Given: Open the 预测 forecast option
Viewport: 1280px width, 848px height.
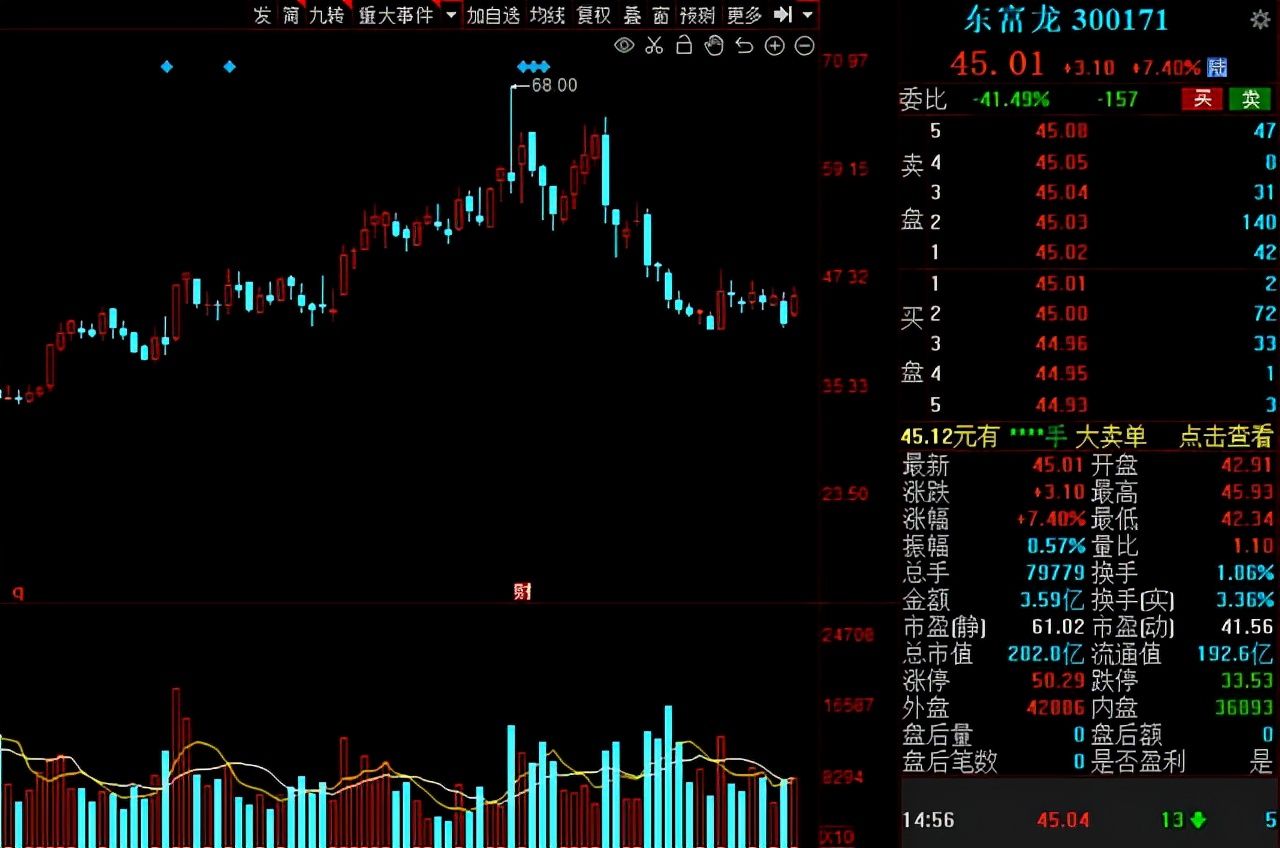Looking at the screenshot, I should coord(698,15).
